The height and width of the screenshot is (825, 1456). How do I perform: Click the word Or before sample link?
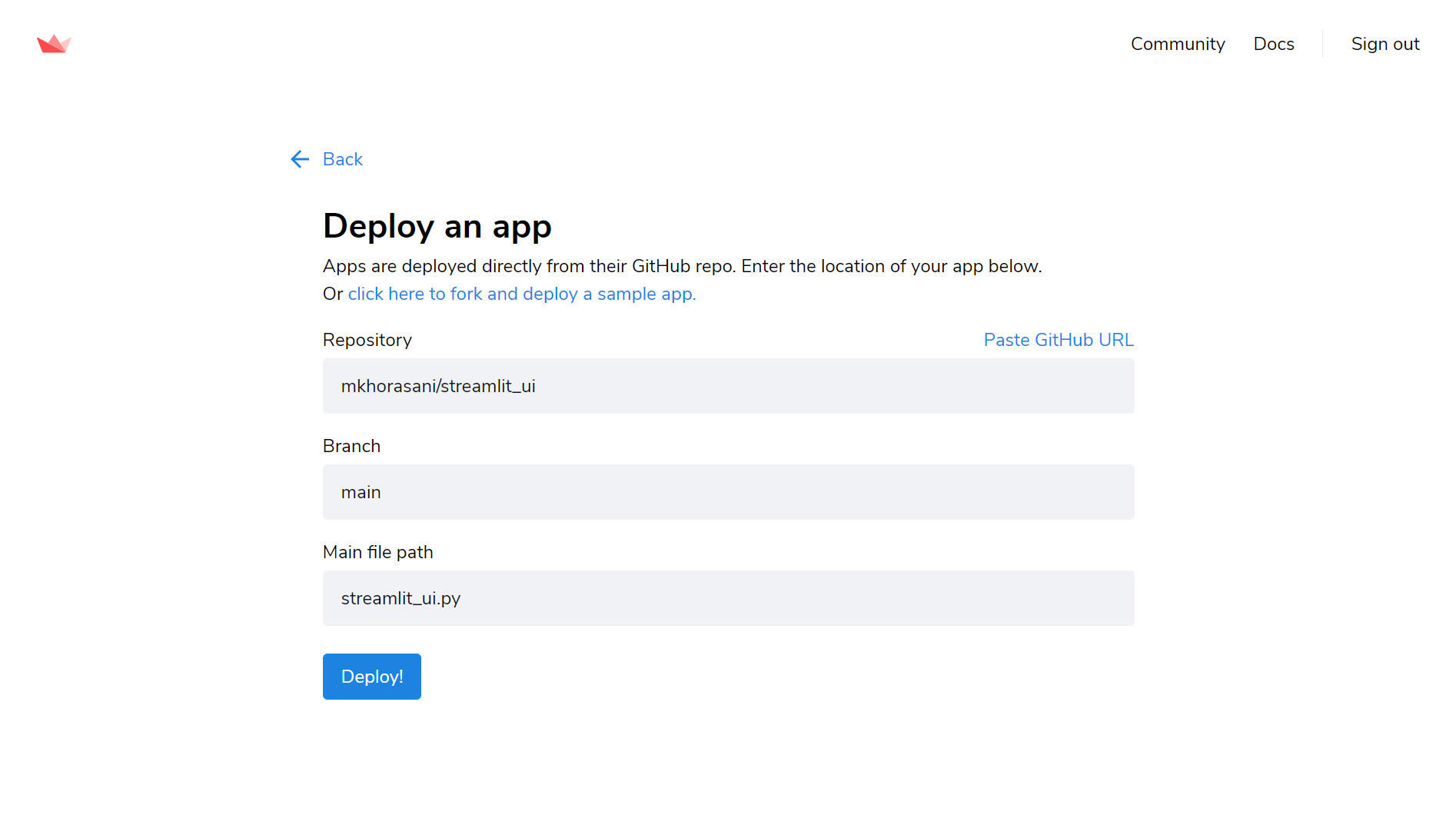332,294
